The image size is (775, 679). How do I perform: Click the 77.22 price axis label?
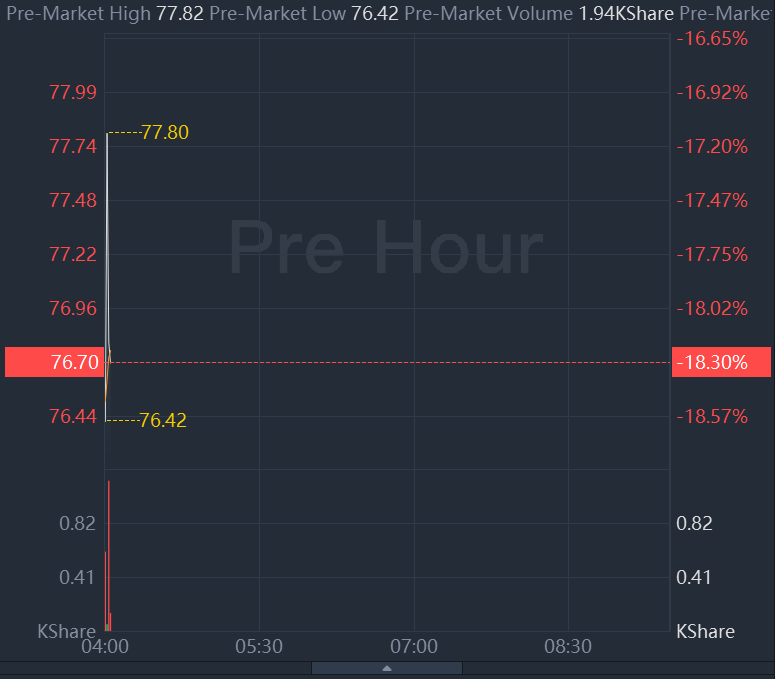click(73, 255)
